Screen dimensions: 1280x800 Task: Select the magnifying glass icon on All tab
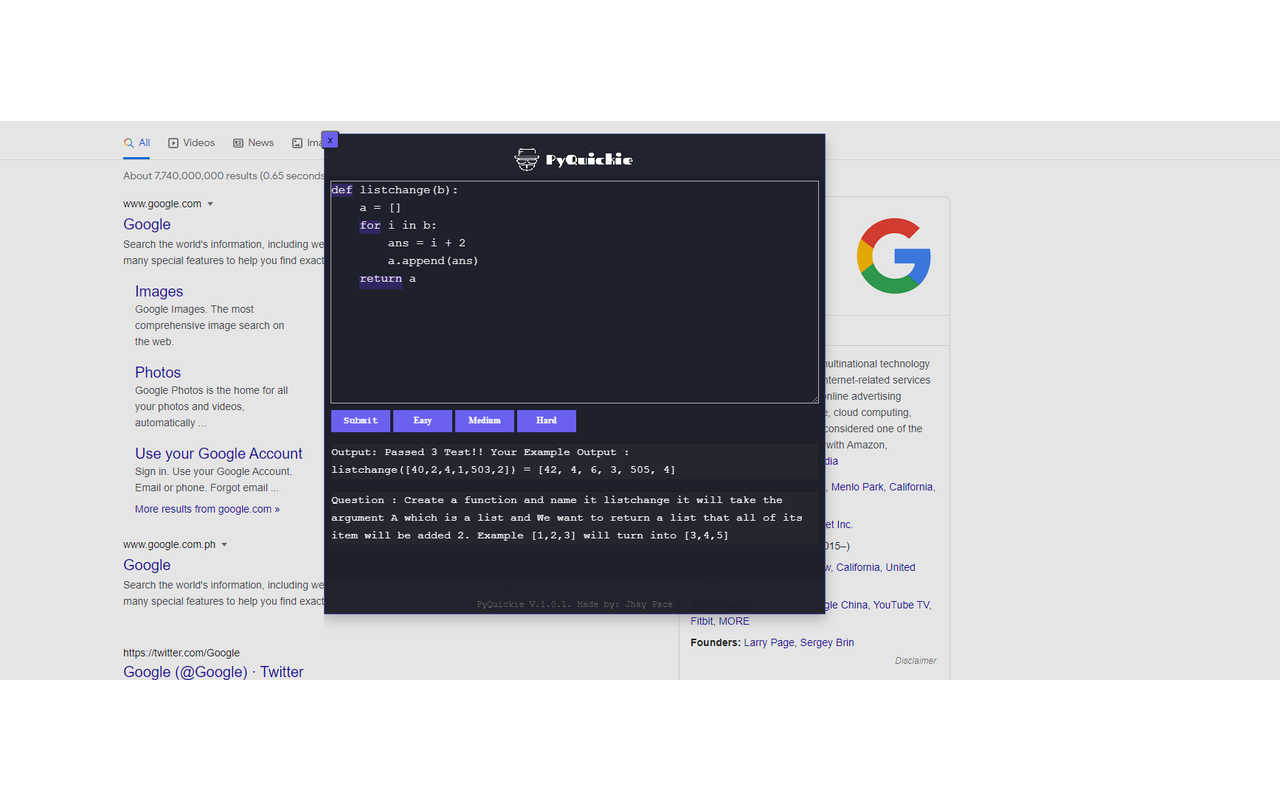[127, 142]
